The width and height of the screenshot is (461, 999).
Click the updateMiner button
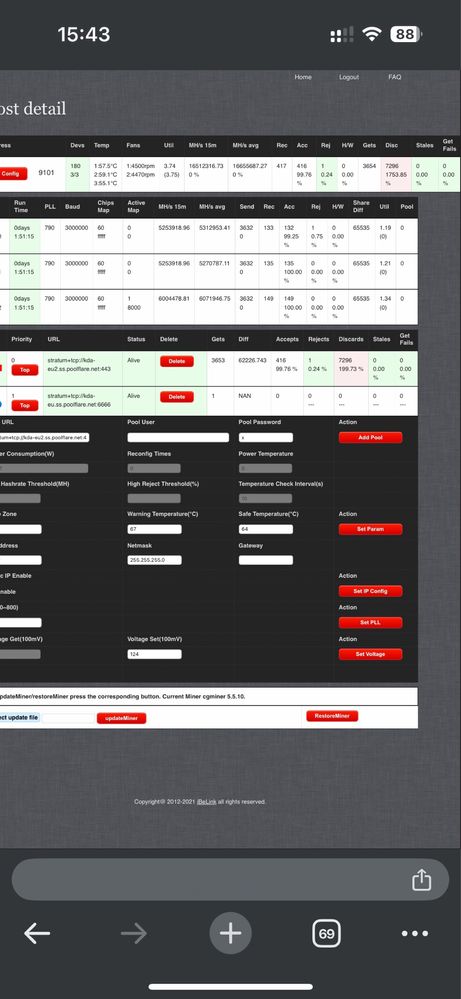(122, 718)
